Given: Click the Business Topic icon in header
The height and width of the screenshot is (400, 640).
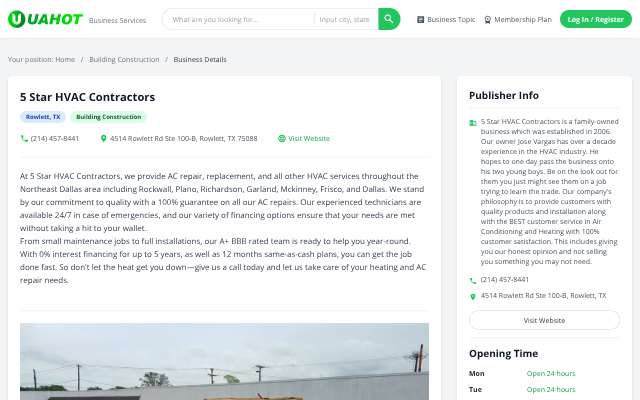Looking at the screenshot, I should coord(420,20).
